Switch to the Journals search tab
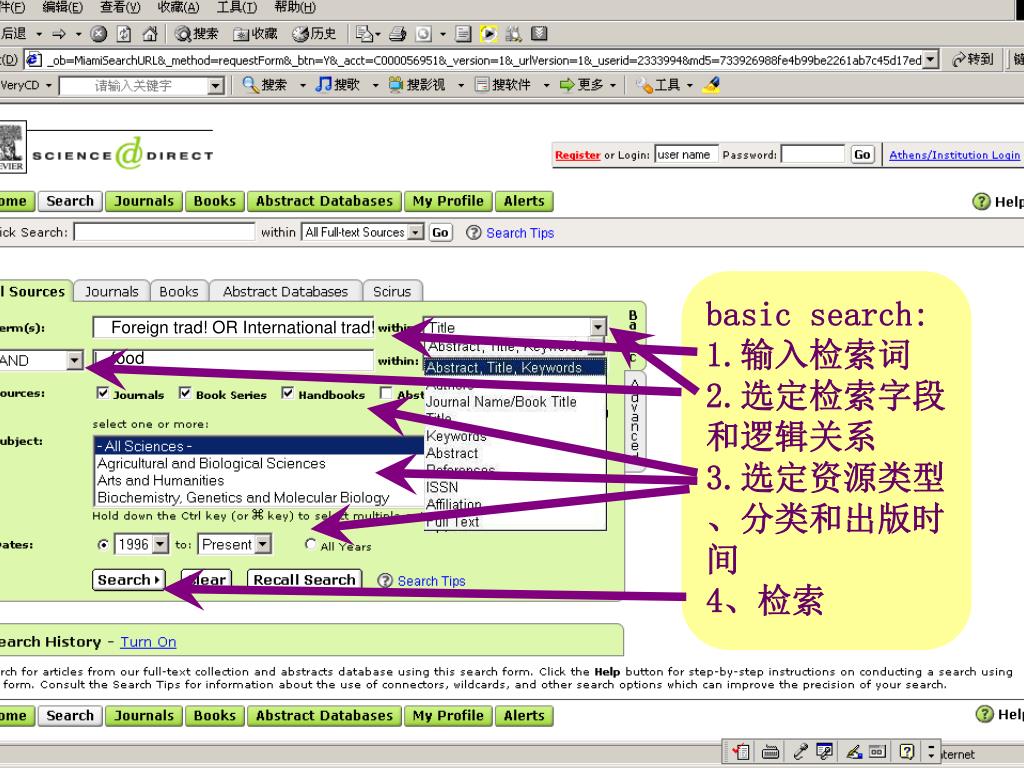This screenshot has width=1024, height=768. [112, 291]
